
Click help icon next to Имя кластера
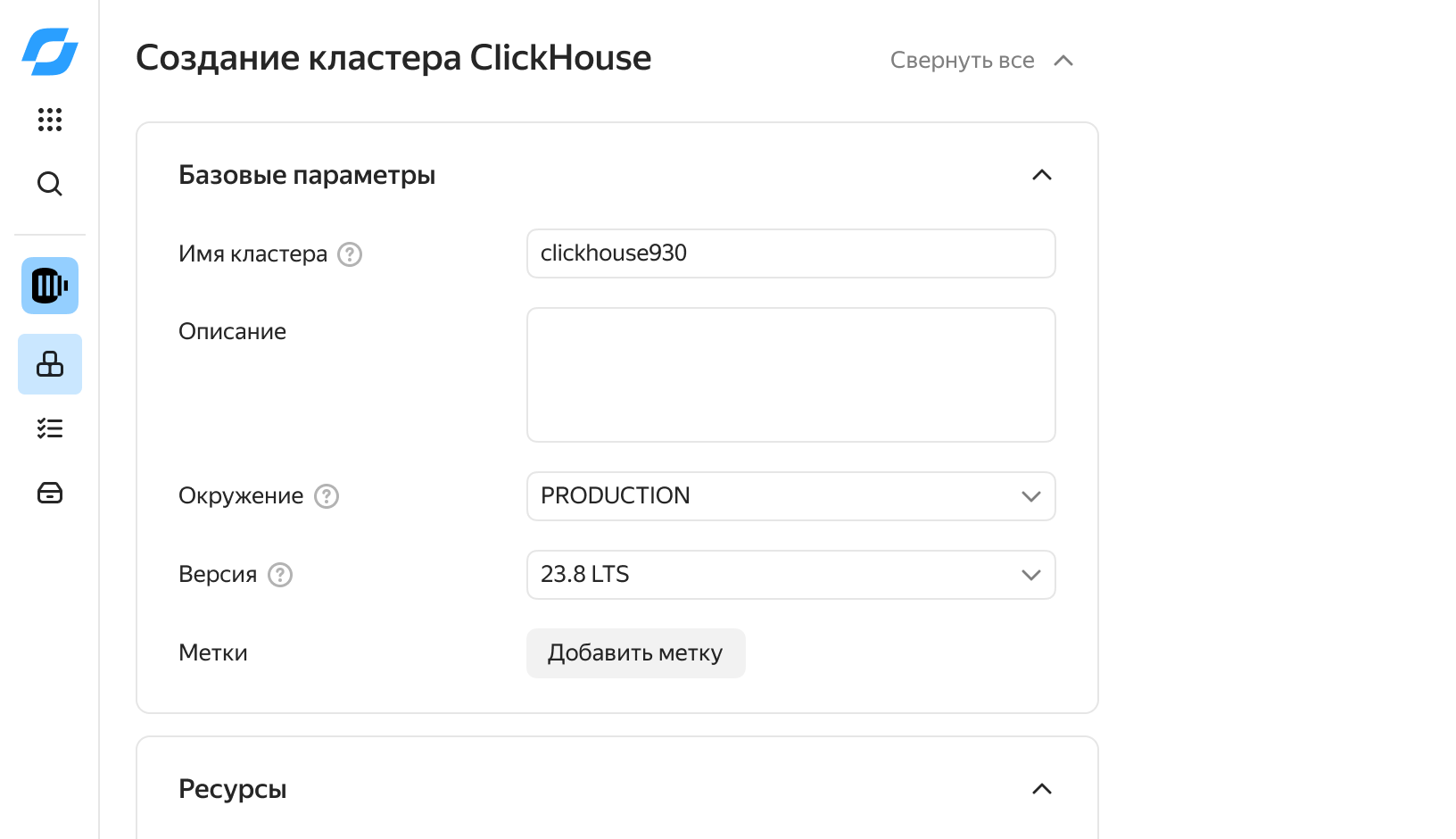coord(350,254)
